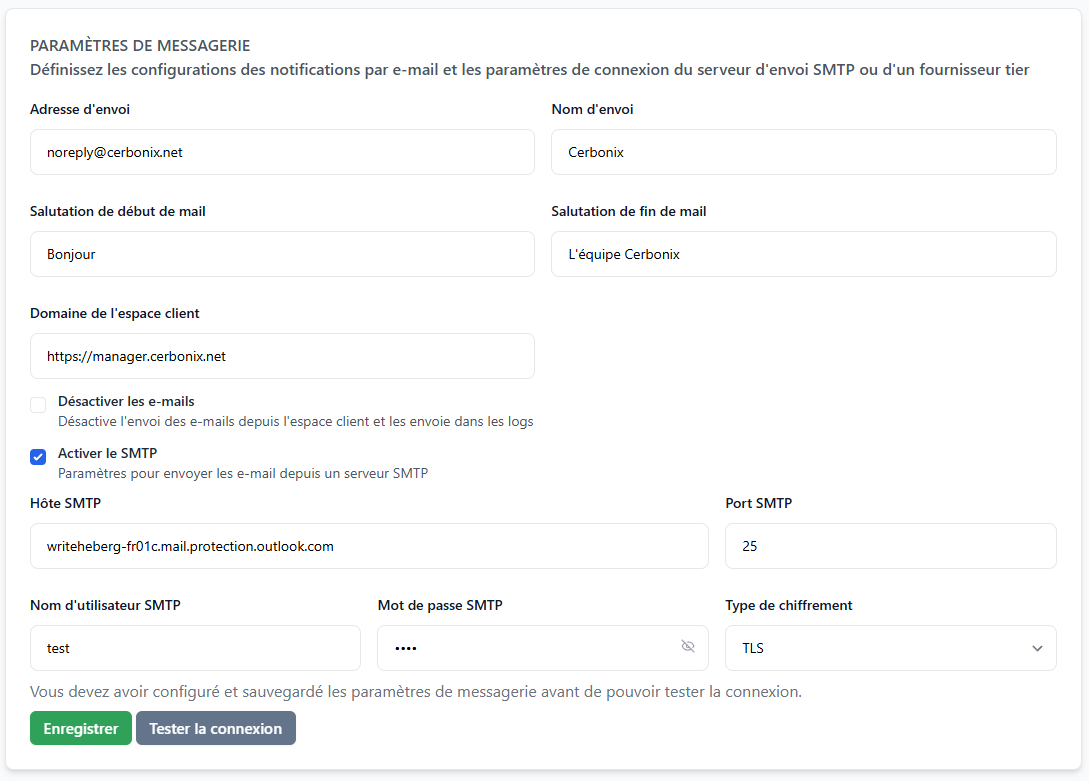The width and height of the screenshot is (1089, 781).
Task: Click the "Désactiver les e-mails" label text
Action: point(126,401)
